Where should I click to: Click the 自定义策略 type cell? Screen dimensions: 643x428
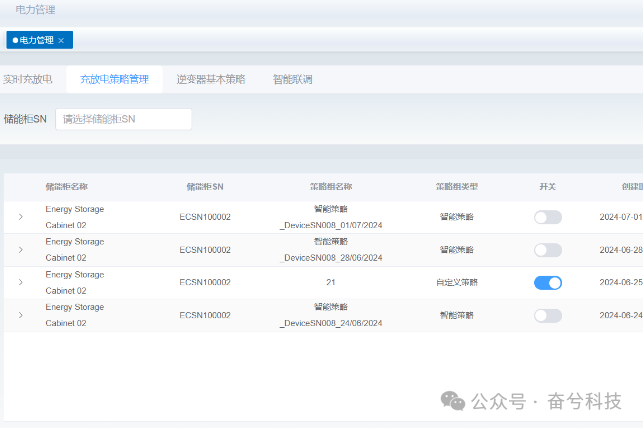pyautogui.click(x=457, y=283)
